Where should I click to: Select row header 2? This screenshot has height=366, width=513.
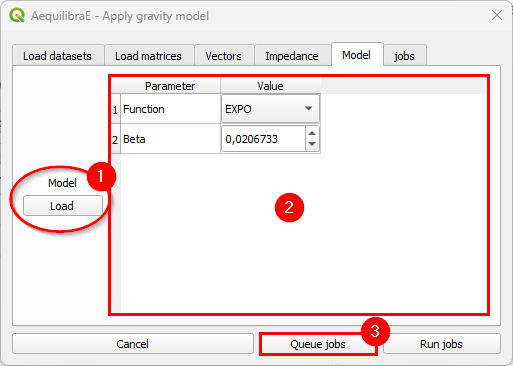(x=115, y=139)
